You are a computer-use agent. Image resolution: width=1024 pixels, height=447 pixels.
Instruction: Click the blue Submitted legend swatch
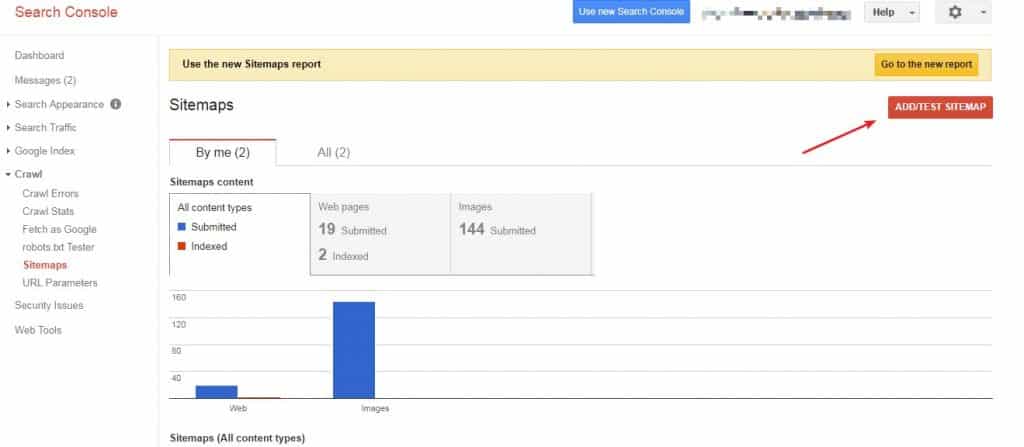(182, 227)
